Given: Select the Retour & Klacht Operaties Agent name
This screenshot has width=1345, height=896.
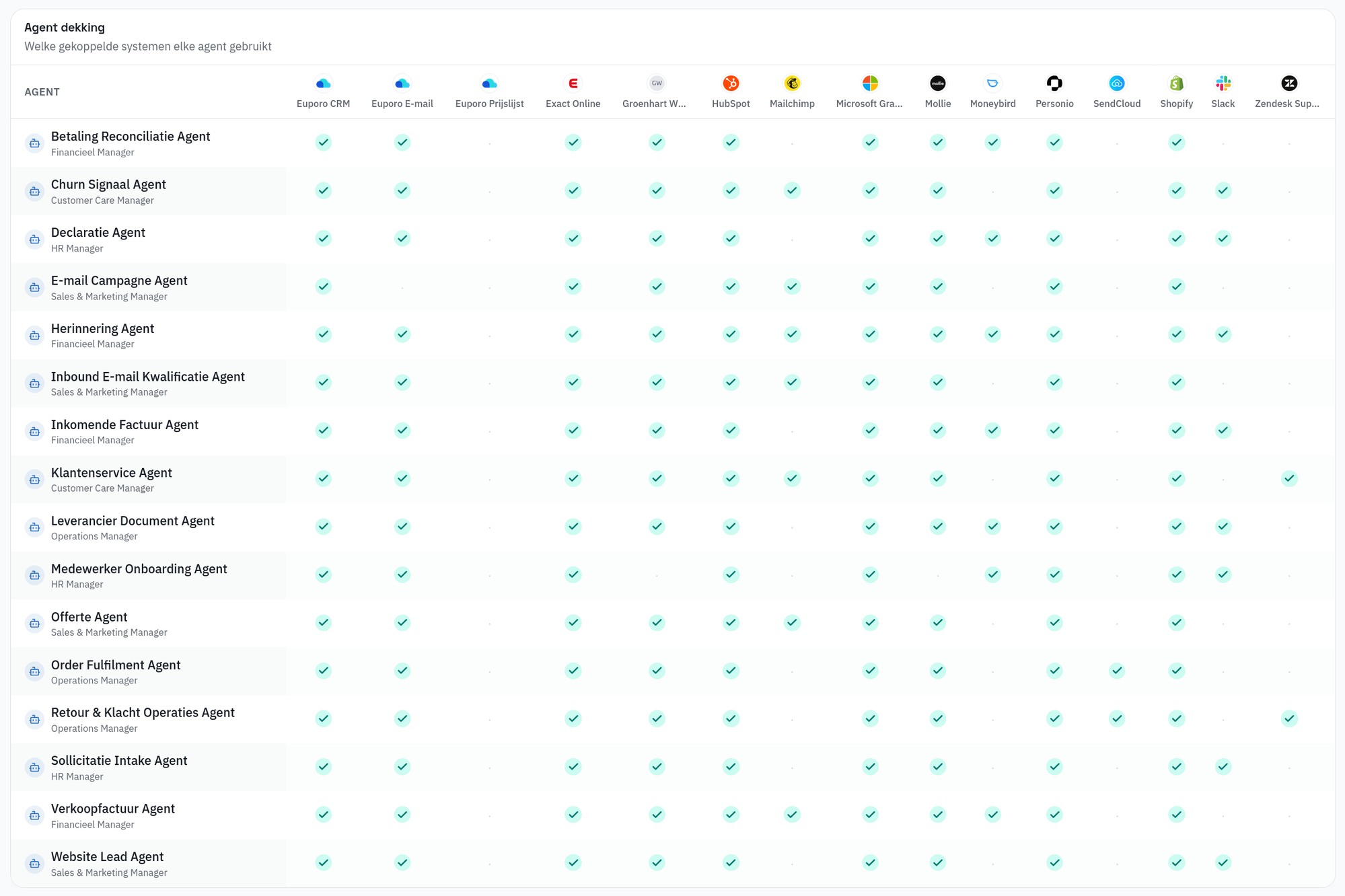Looking at the screenshot, I should coord(143,712).
